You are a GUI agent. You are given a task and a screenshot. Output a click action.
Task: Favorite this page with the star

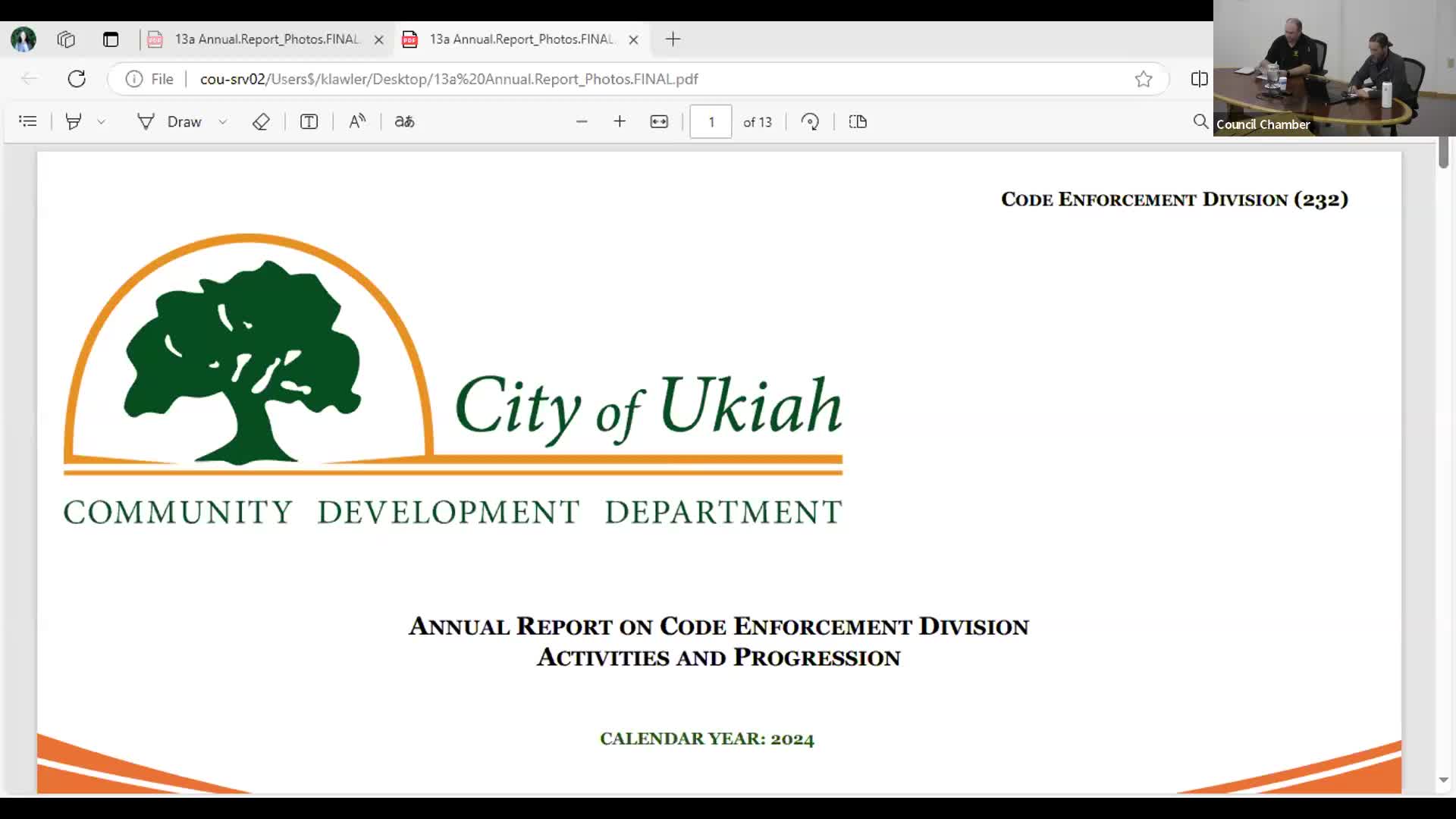(x=1144, y=79)
